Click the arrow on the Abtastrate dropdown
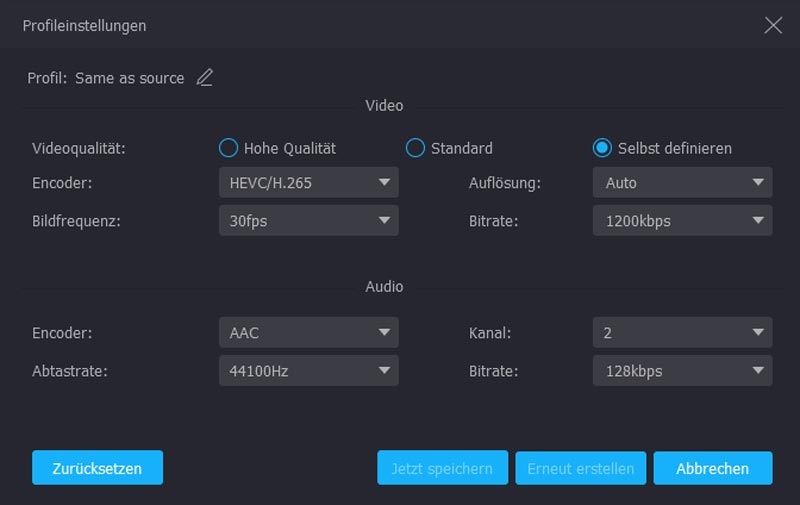Viewport: 800px width, 505px height. coord(383,371)
